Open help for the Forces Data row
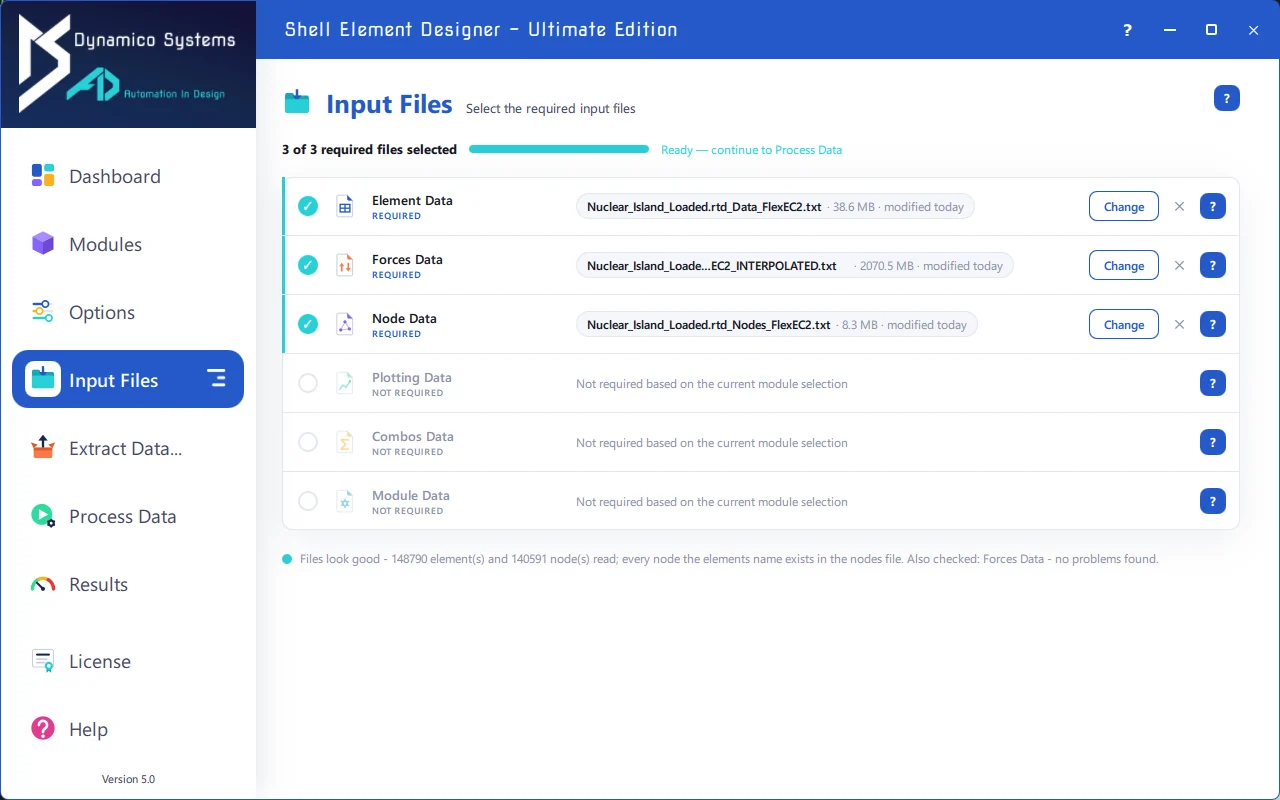Viewport: 1280px width, 800px height. (x=1212, y=266)
